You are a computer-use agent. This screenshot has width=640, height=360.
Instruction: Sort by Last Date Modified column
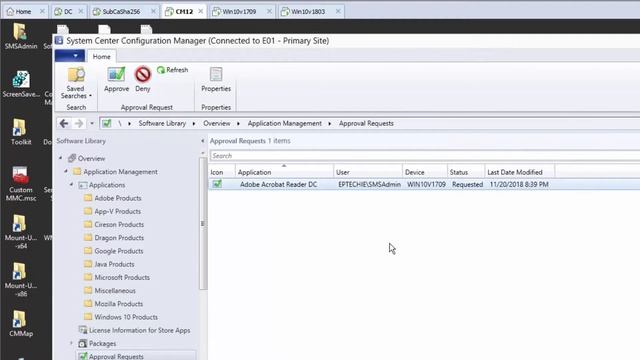pyautogui.click(x=520, y=172)
